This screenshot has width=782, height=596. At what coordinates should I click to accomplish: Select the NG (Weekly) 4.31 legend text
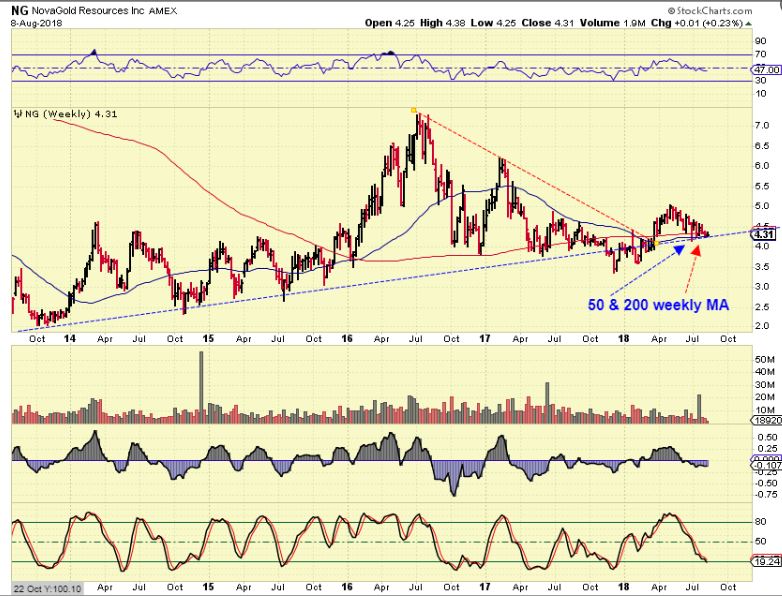(71, 114)
